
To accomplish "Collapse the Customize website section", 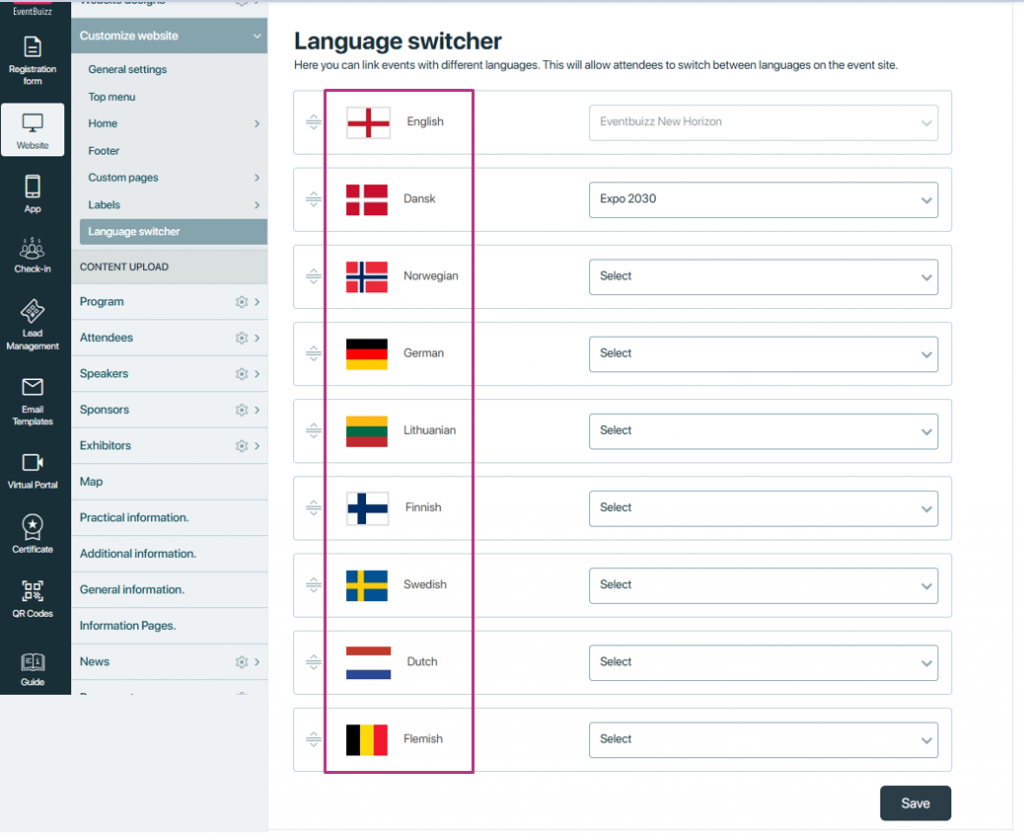I will [x=257, y=36].
